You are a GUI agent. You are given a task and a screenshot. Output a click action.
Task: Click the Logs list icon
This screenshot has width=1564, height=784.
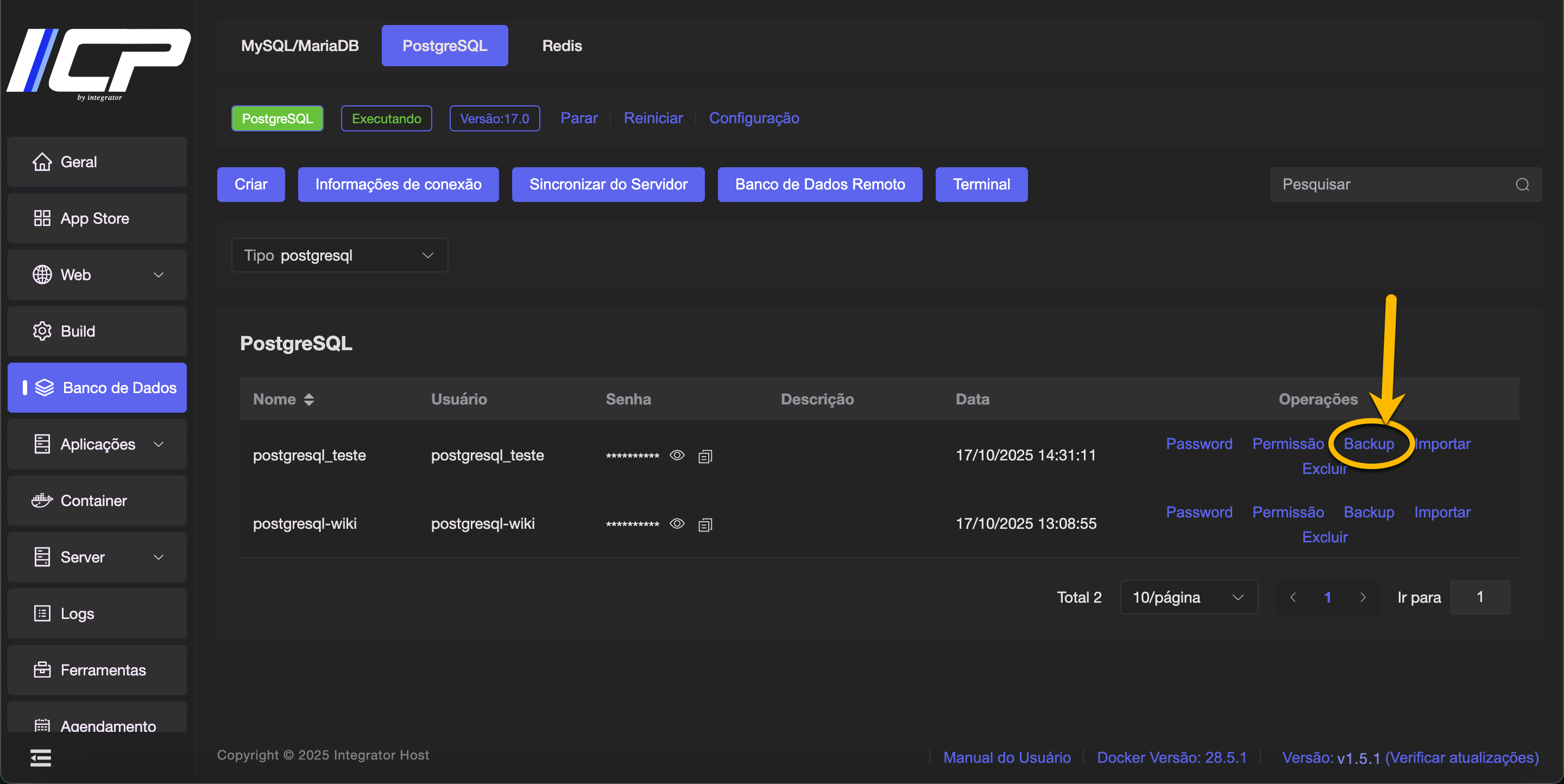click(42, 614)
